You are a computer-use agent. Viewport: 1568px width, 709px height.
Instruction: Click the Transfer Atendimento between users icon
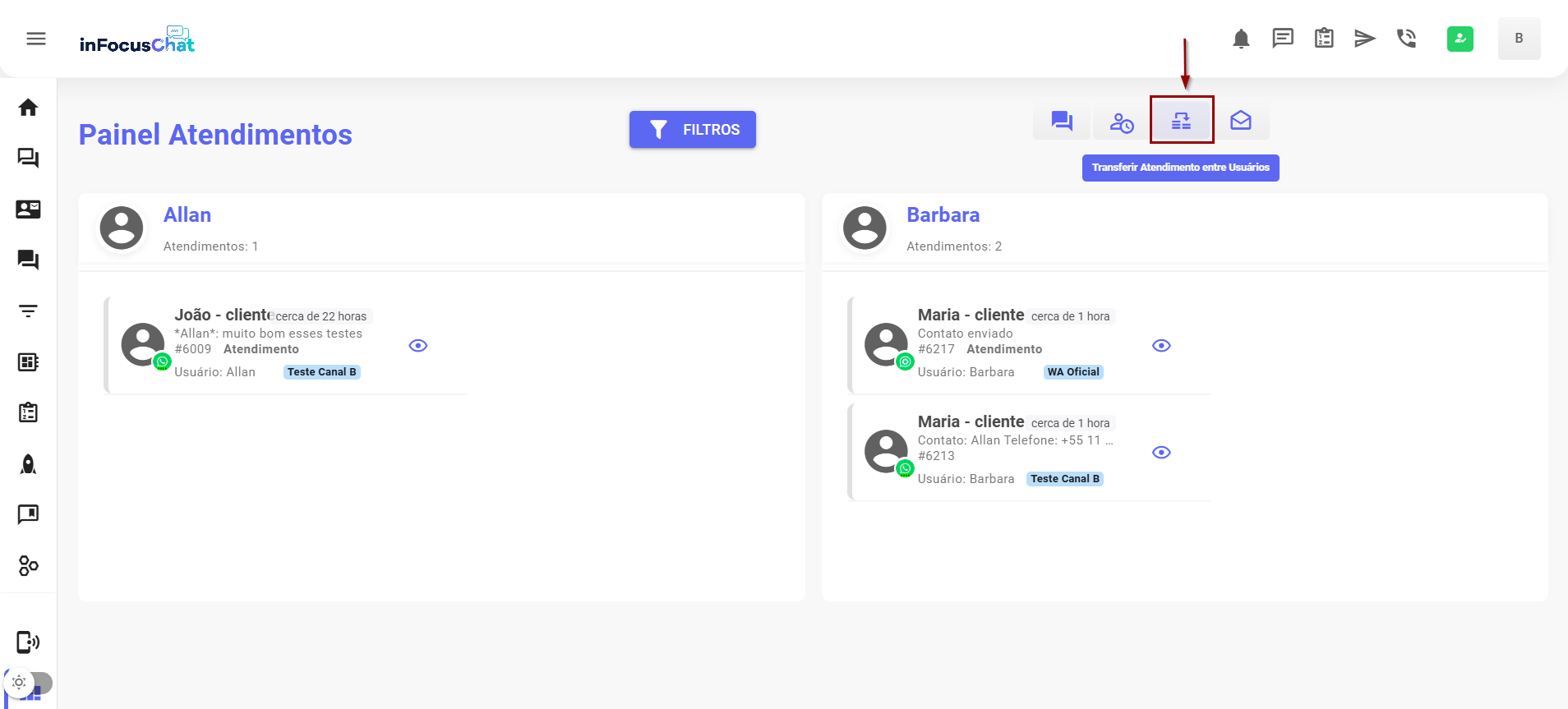(1181, 122)
